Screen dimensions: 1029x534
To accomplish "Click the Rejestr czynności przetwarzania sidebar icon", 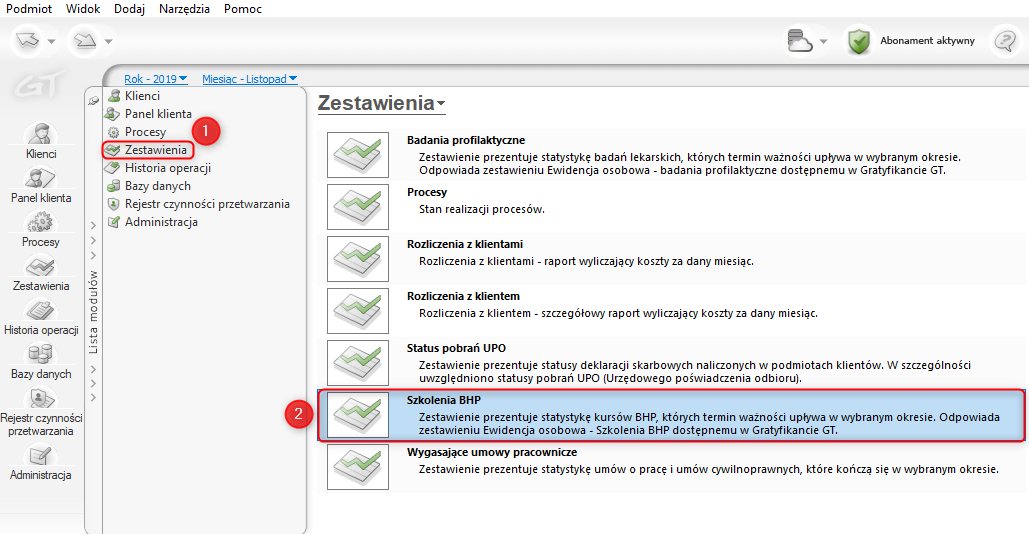I will [41, 398].
